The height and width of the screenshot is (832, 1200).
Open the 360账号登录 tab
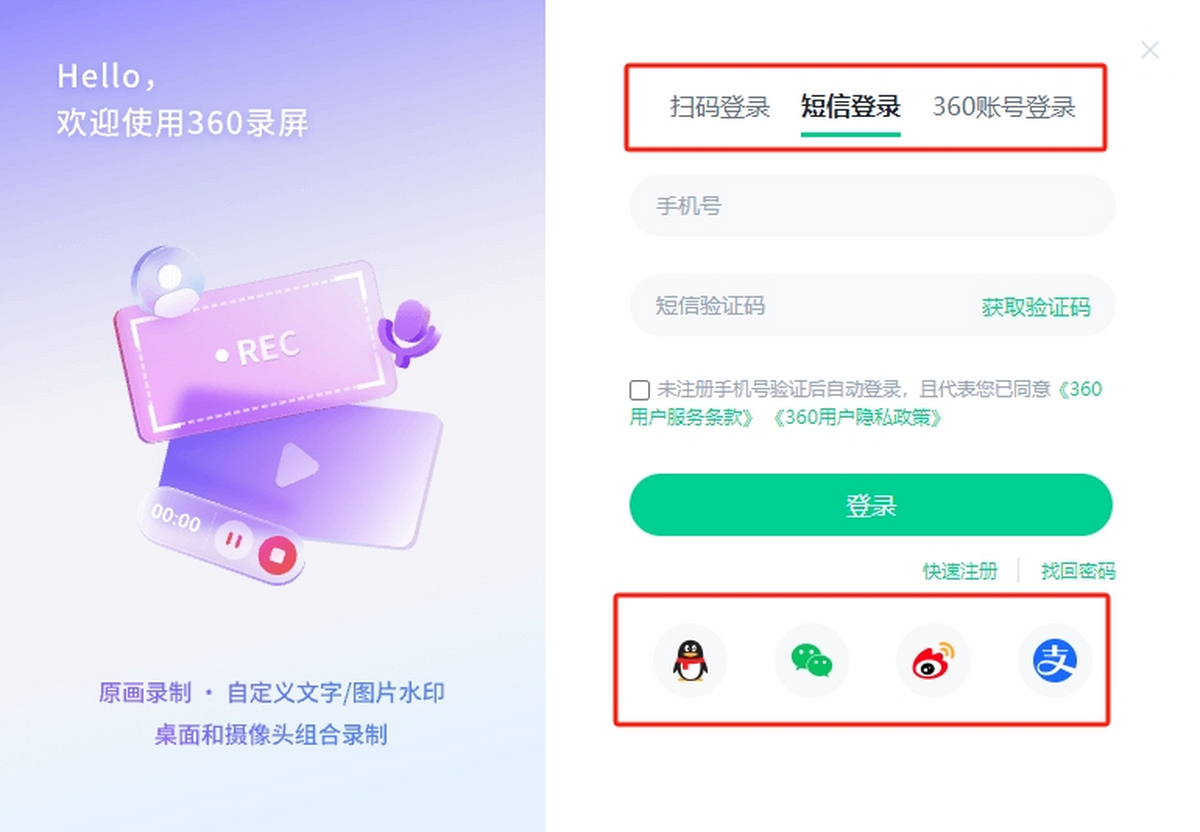[1004, 107]
